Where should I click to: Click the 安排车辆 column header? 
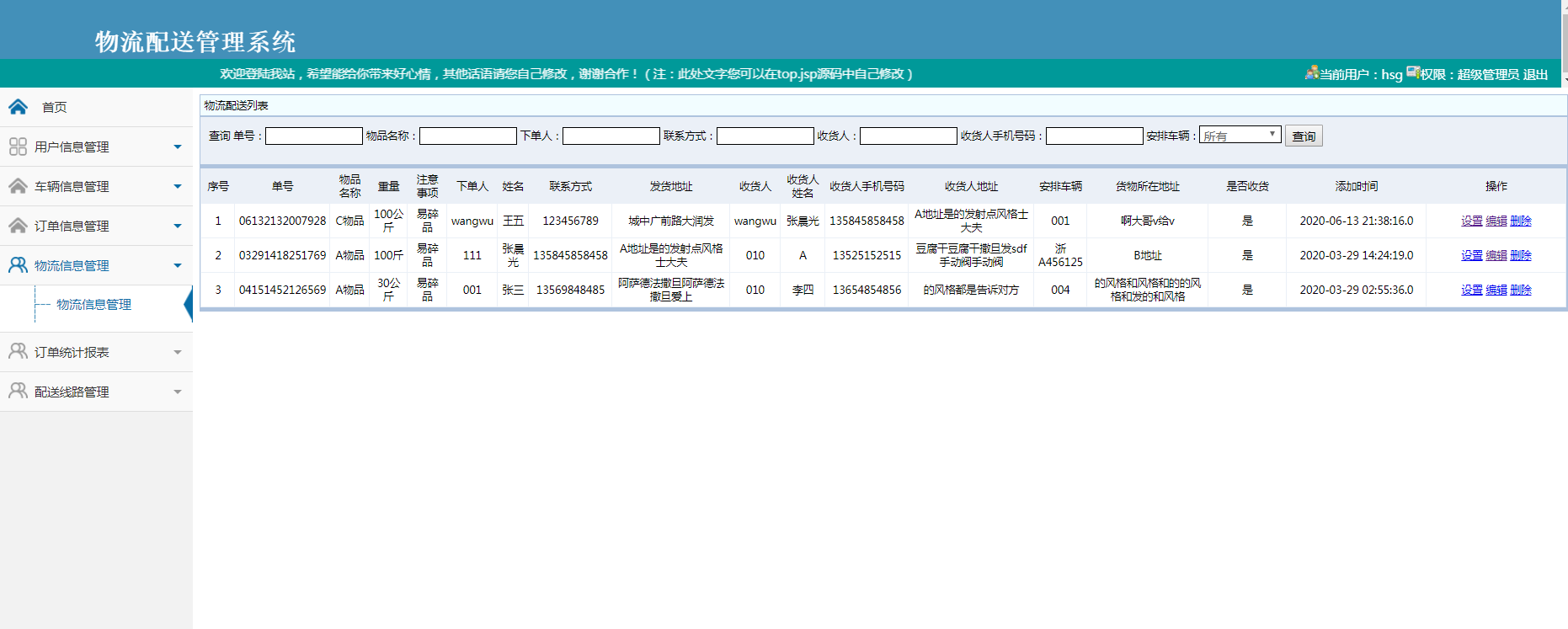[1060, 186]
